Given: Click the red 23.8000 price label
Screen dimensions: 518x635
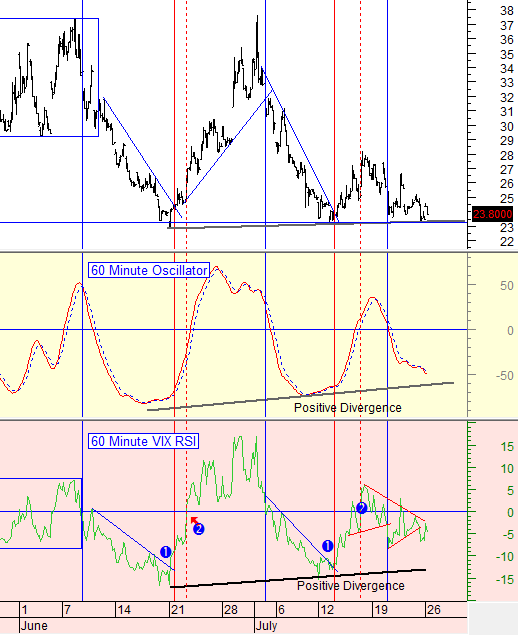Looking at the screenshot, I should pyautogui.click(x=492, y=213).
